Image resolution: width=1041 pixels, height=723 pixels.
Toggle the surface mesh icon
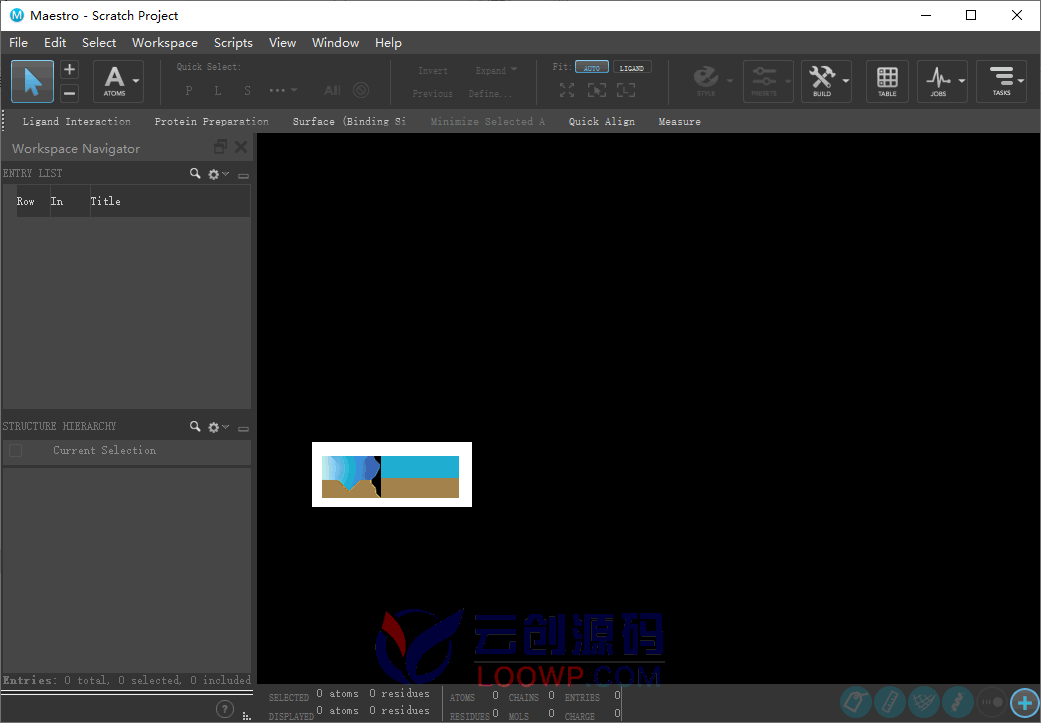point(923,702)
